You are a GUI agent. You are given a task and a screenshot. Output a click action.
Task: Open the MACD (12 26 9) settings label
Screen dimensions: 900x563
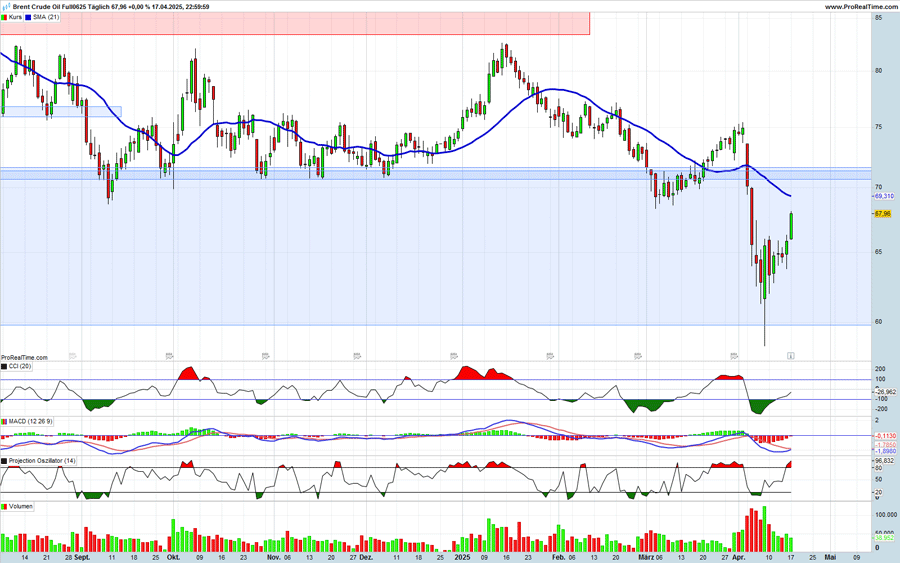point(31,422)
